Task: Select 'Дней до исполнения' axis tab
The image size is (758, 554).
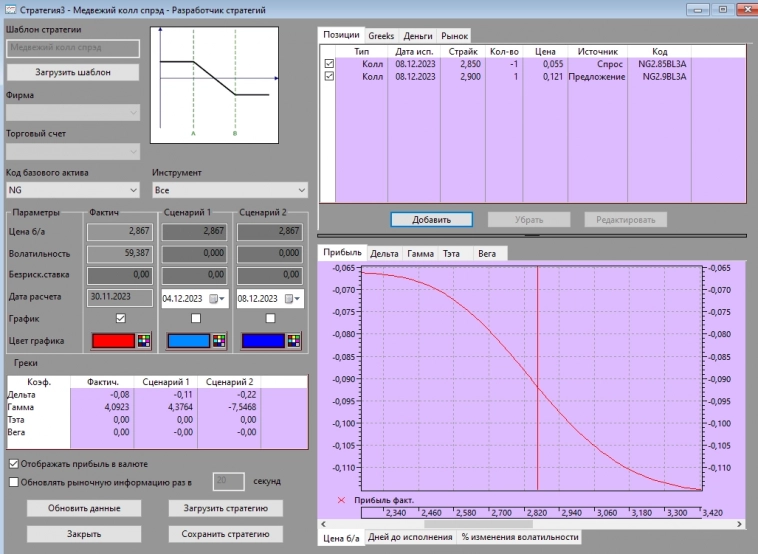Action: click(410, 537)
